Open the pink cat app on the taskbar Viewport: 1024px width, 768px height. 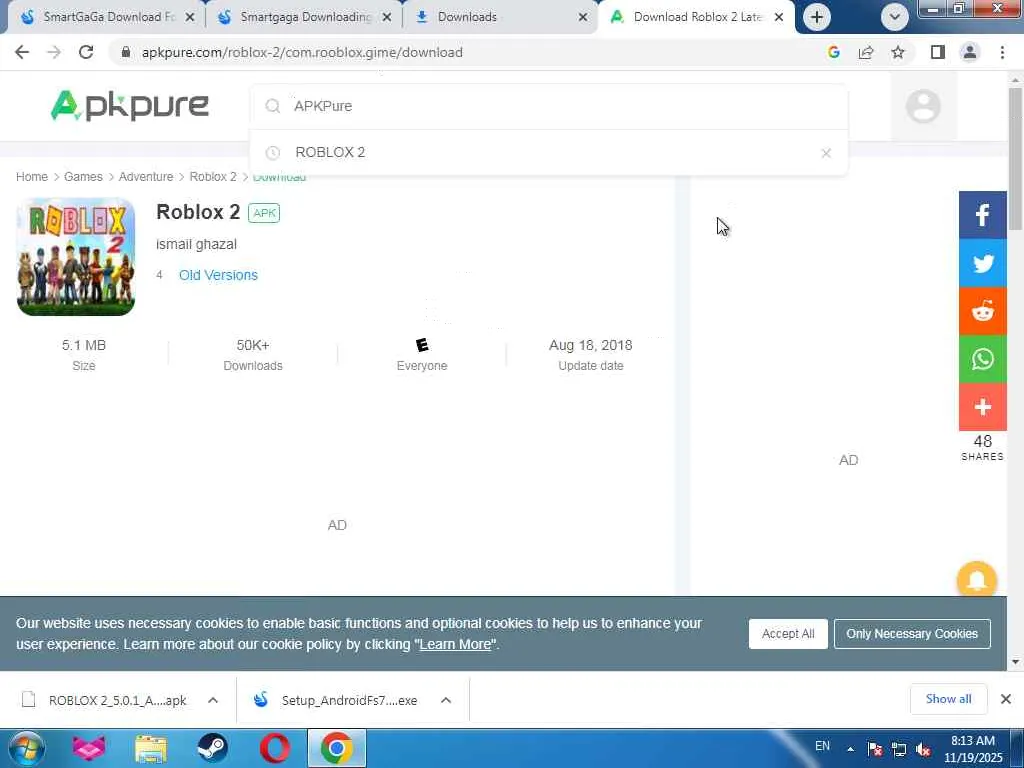(89, 748)
